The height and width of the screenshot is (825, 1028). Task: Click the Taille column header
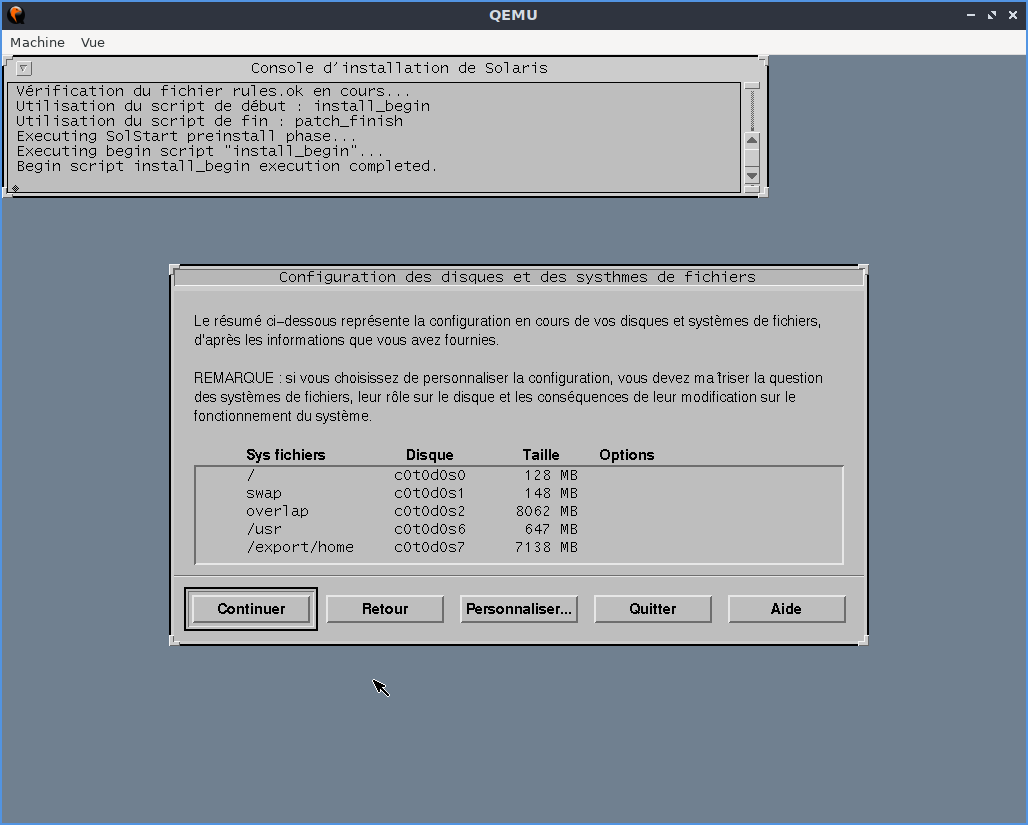(541, 454)
